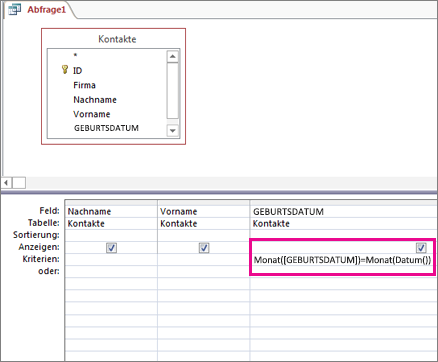Screen dimensions: 438x362
Task: Click the Kriterien cell under Nachname
Action: pyautogui.click(x=111, y=260)
